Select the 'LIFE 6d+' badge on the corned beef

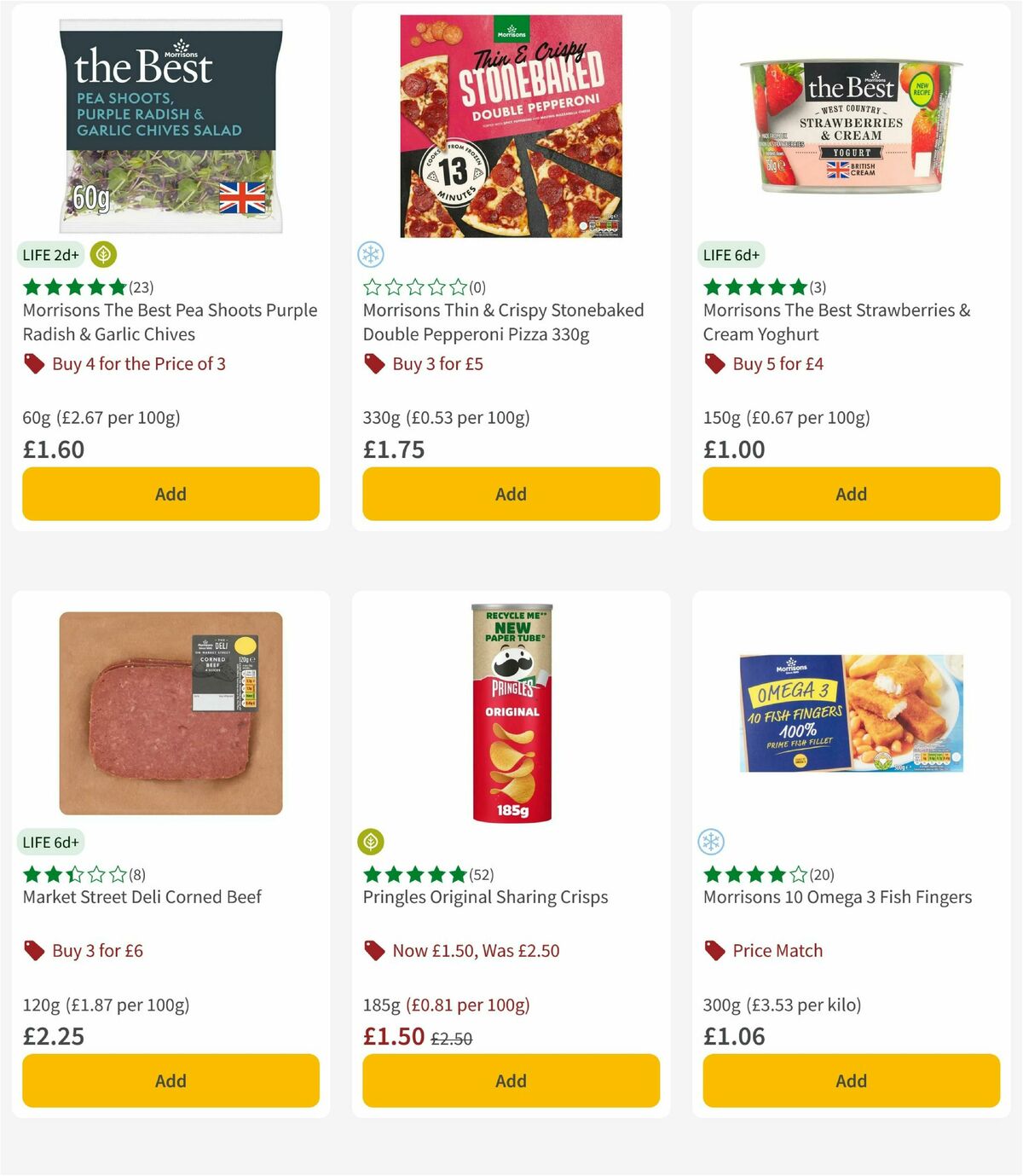point(50,842)
